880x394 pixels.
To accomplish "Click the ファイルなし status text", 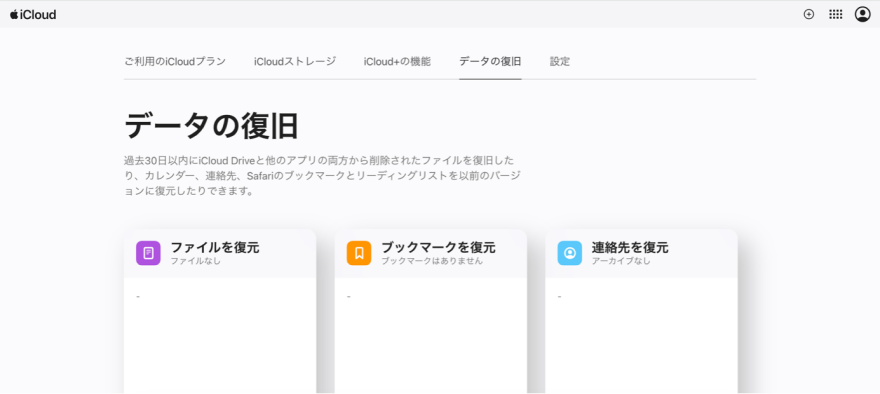I will pos(195,261).
